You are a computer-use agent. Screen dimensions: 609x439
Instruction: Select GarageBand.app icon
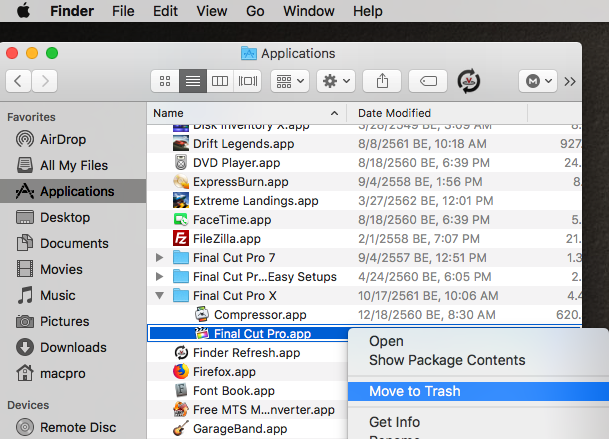181,428
